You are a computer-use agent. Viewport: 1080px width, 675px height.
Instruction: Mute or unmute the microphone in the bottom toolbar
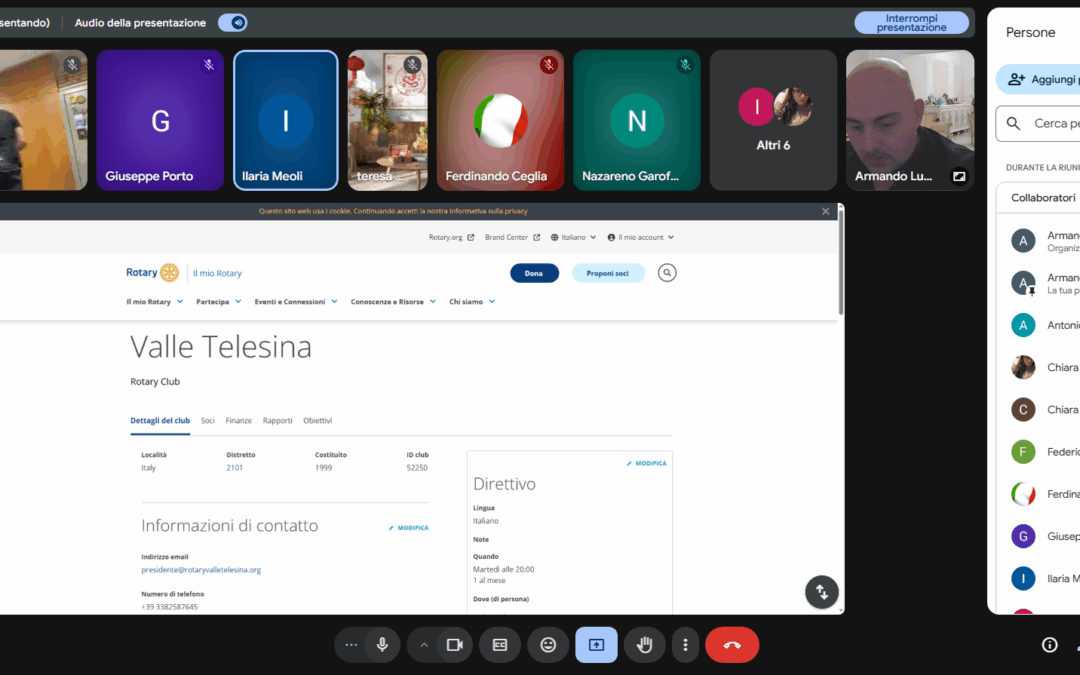pos(382,645)
